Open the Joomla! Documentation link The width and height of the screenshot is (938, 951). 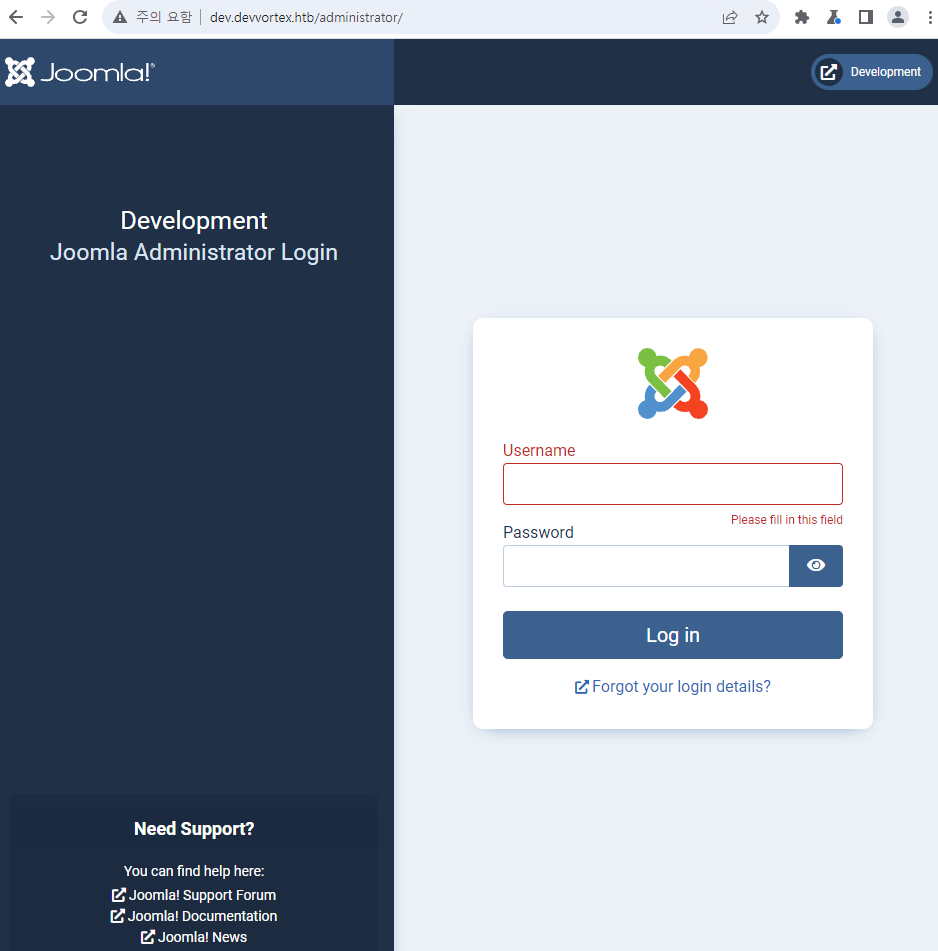[x=194, y=916]
